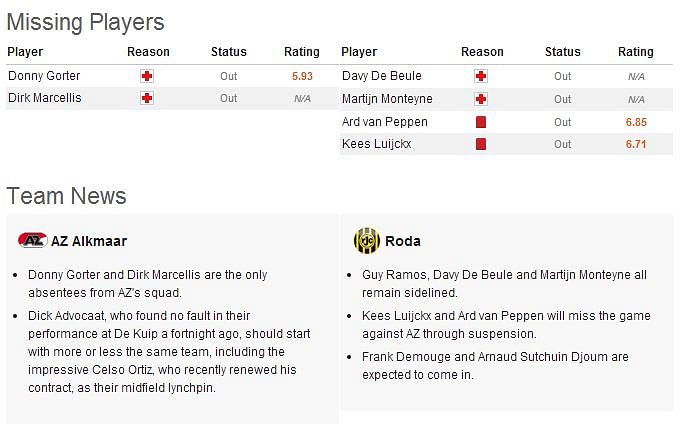Click Kees Luijckx's 6.71 rating
Image resolution: width=680 pixels, height=438 pixels.
tap(636, 144)
